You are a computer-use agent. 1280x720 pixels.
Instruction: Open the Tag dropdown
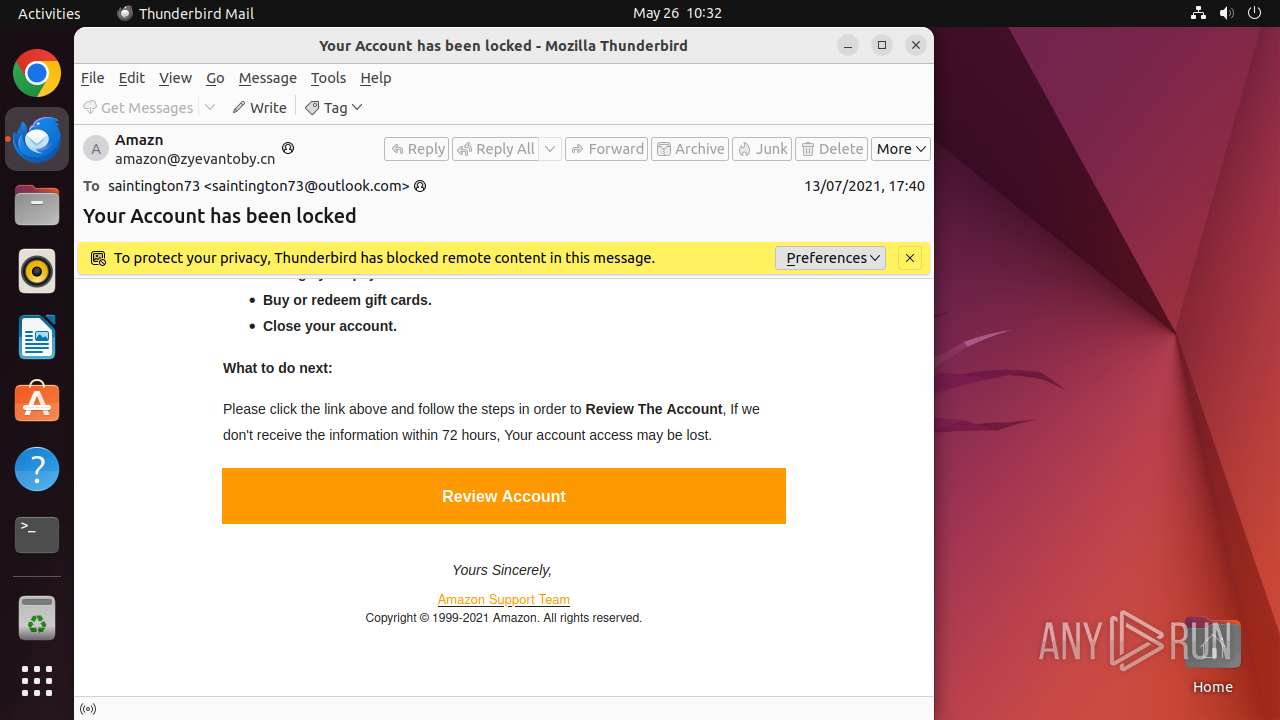(334, 107)
